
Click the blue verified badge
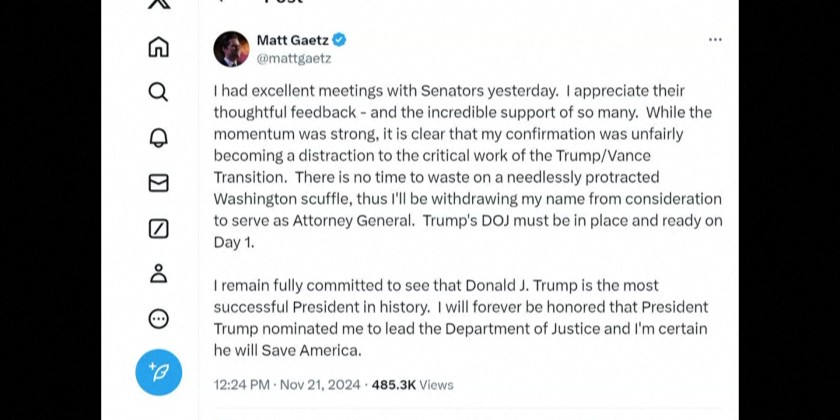tap(340, 40)
